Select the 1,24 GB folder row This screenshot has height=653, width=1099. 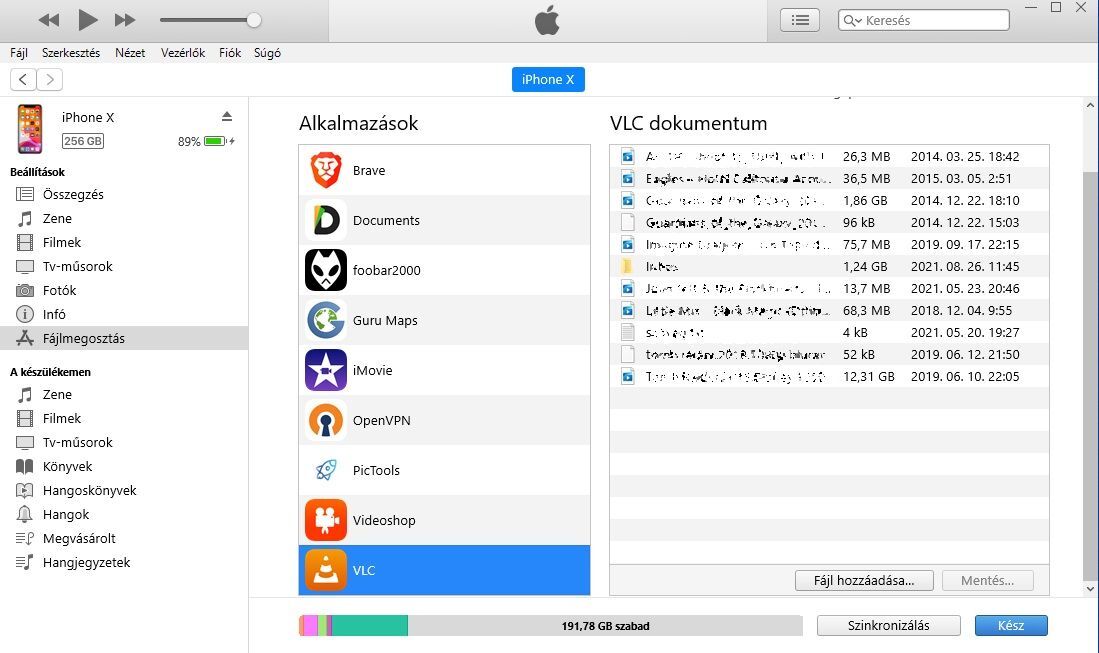point(829,266)
